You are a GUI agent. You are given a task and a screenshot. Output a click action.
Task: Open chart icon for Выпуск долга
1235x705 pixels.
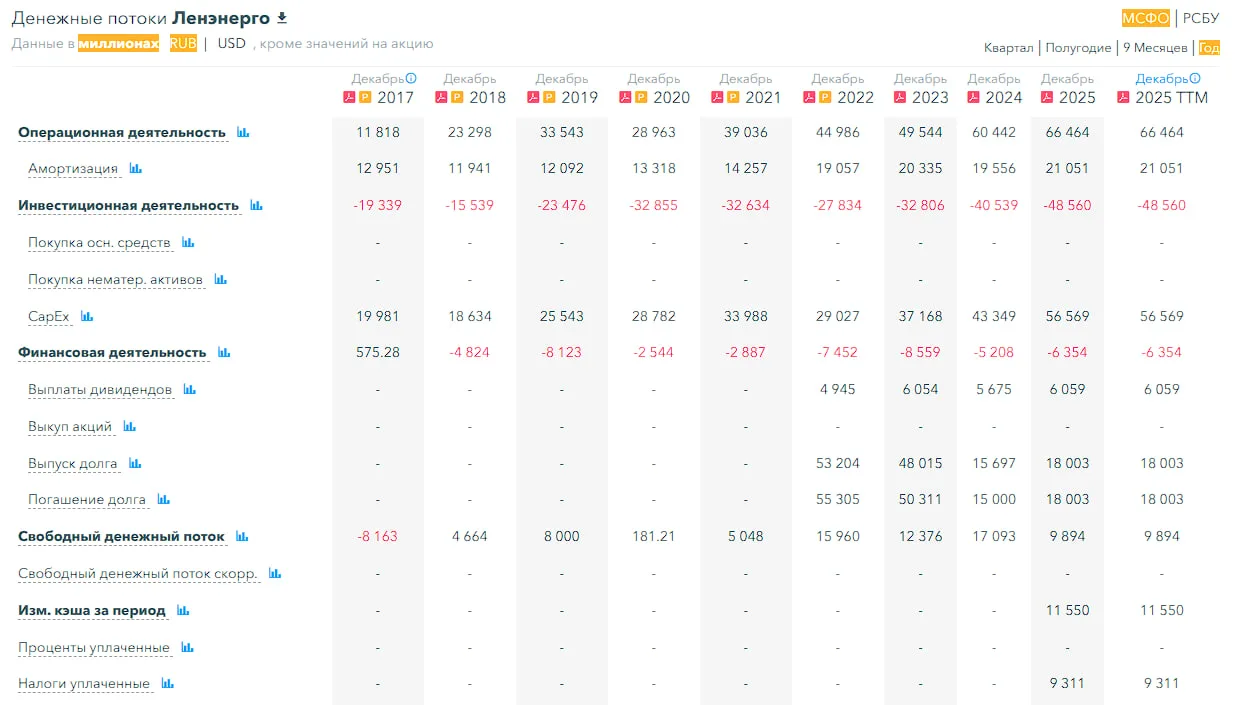135,463
